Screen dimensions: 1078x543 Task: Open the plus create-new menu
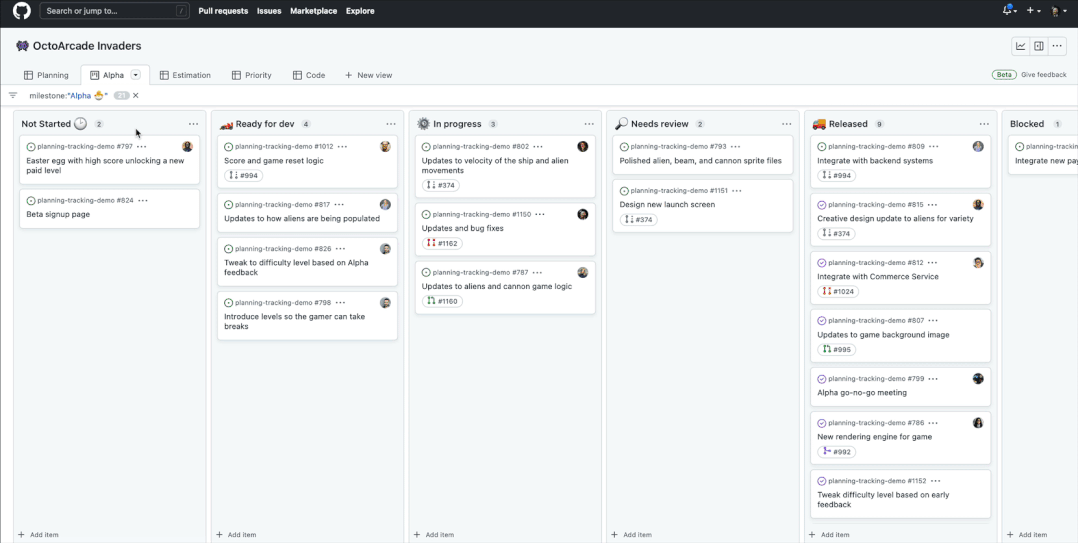point(1033,10)
